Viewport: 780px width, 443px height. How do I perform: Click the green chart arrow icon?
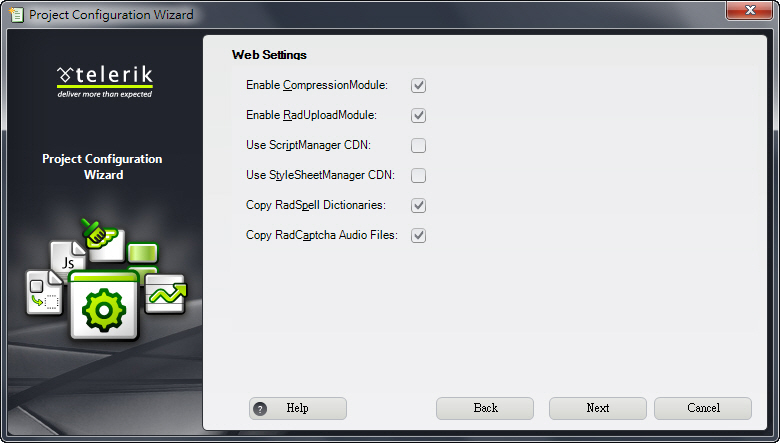pyautogui.click(x=166, y=294)
